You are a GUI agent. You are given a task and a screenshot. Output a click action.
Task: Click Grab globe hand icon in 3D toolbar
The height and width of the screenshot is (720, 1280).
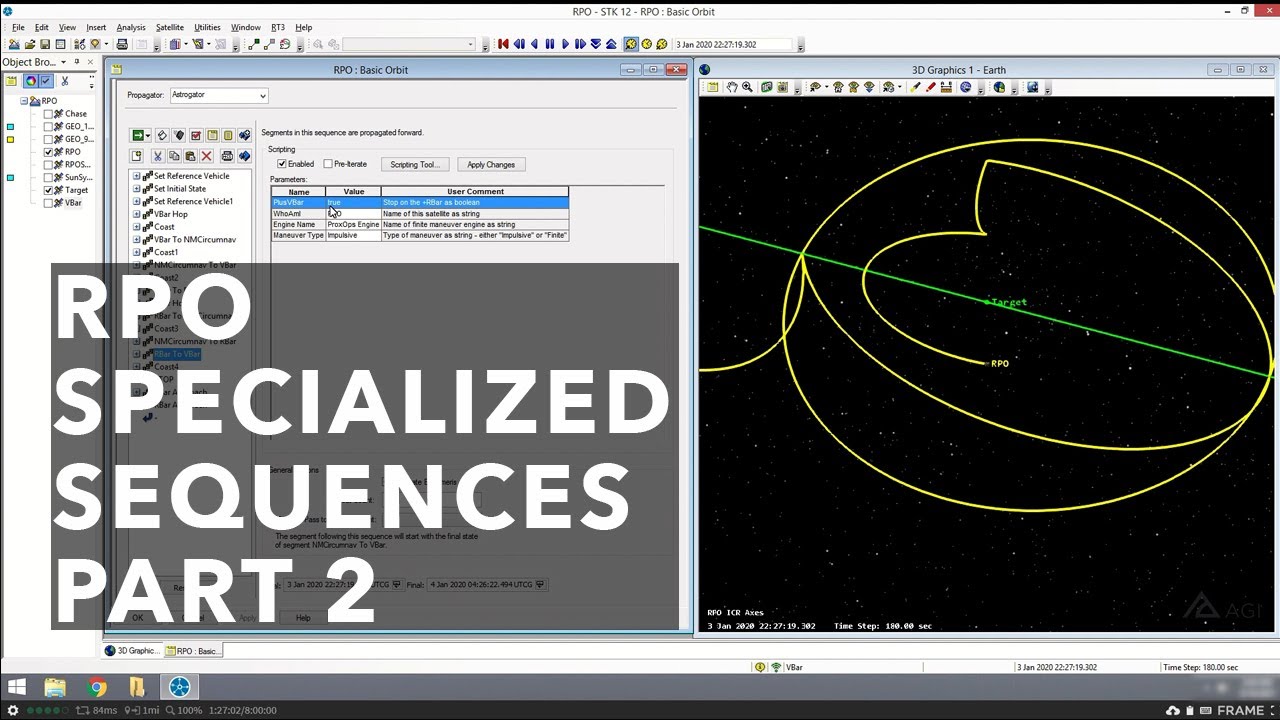click(732, 87)
